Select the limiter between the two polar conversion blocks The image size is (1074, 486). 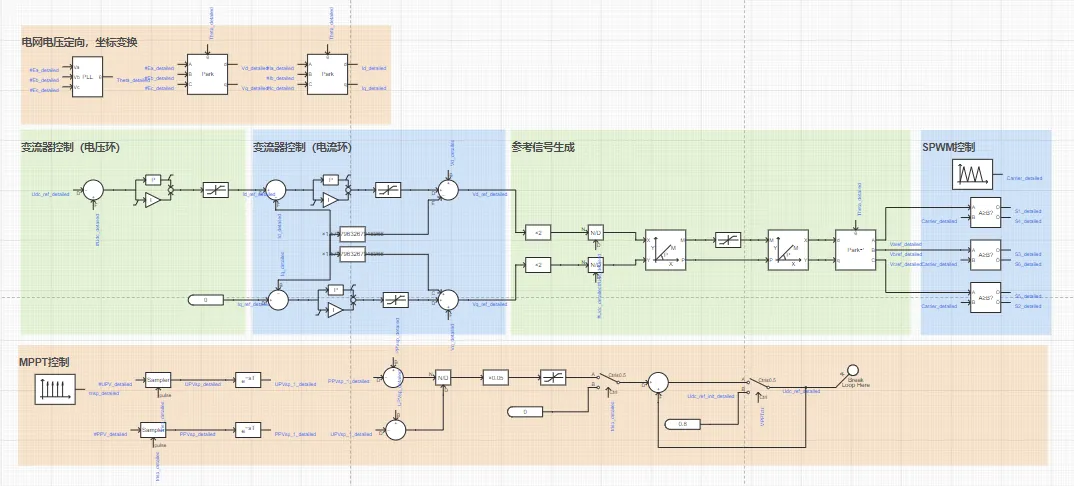click(x=727, y=240)
